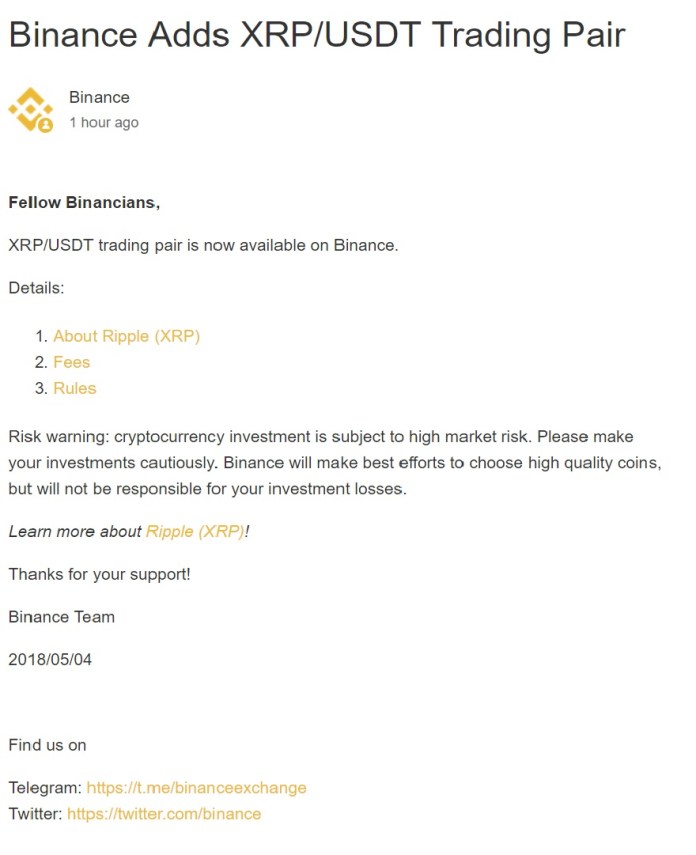Open the Rules link
Viewport: 696px width, 855px height.
(75, 388)
